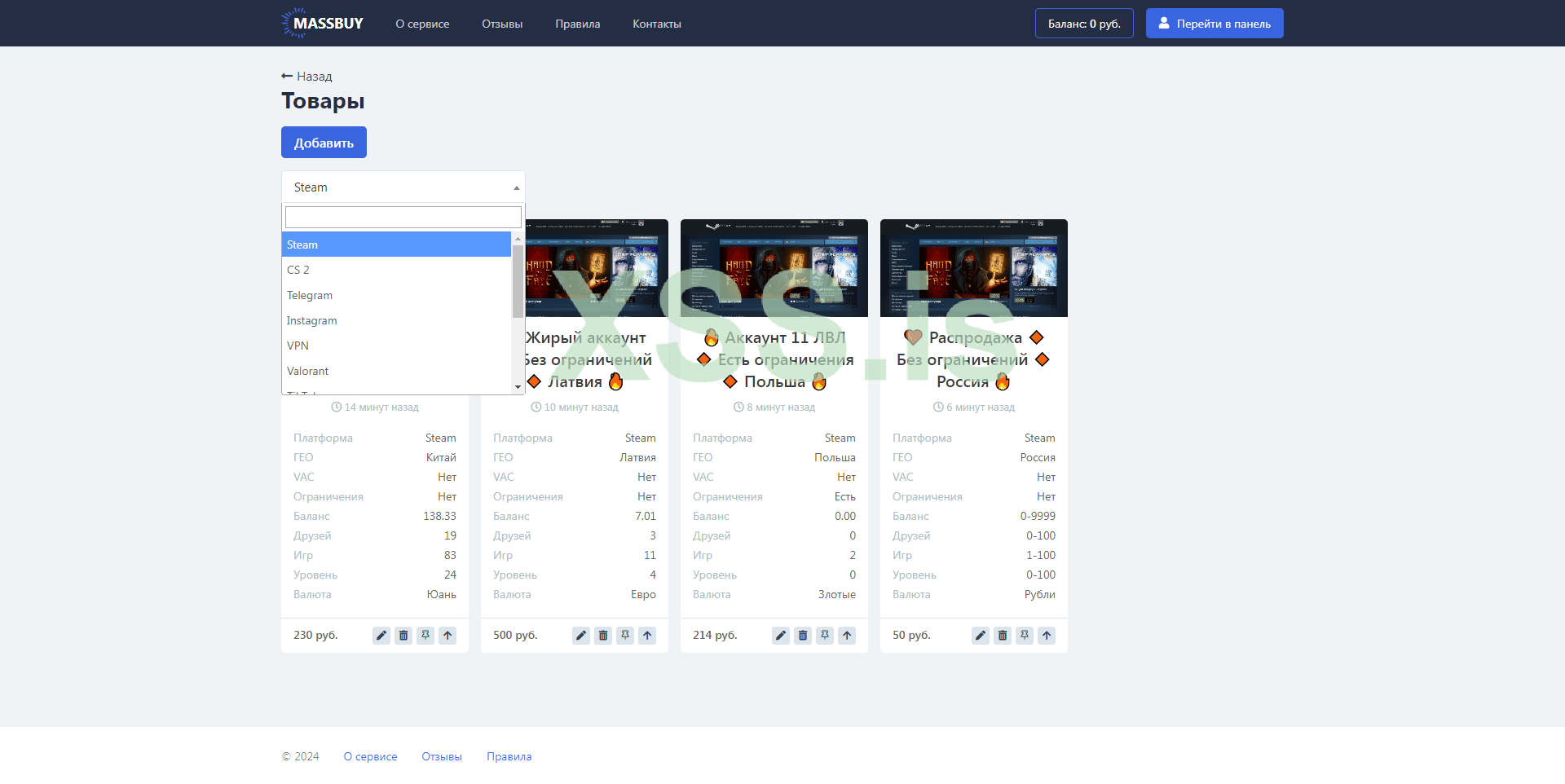Click the currency value Евро
1565x784 pixels.
643,594
